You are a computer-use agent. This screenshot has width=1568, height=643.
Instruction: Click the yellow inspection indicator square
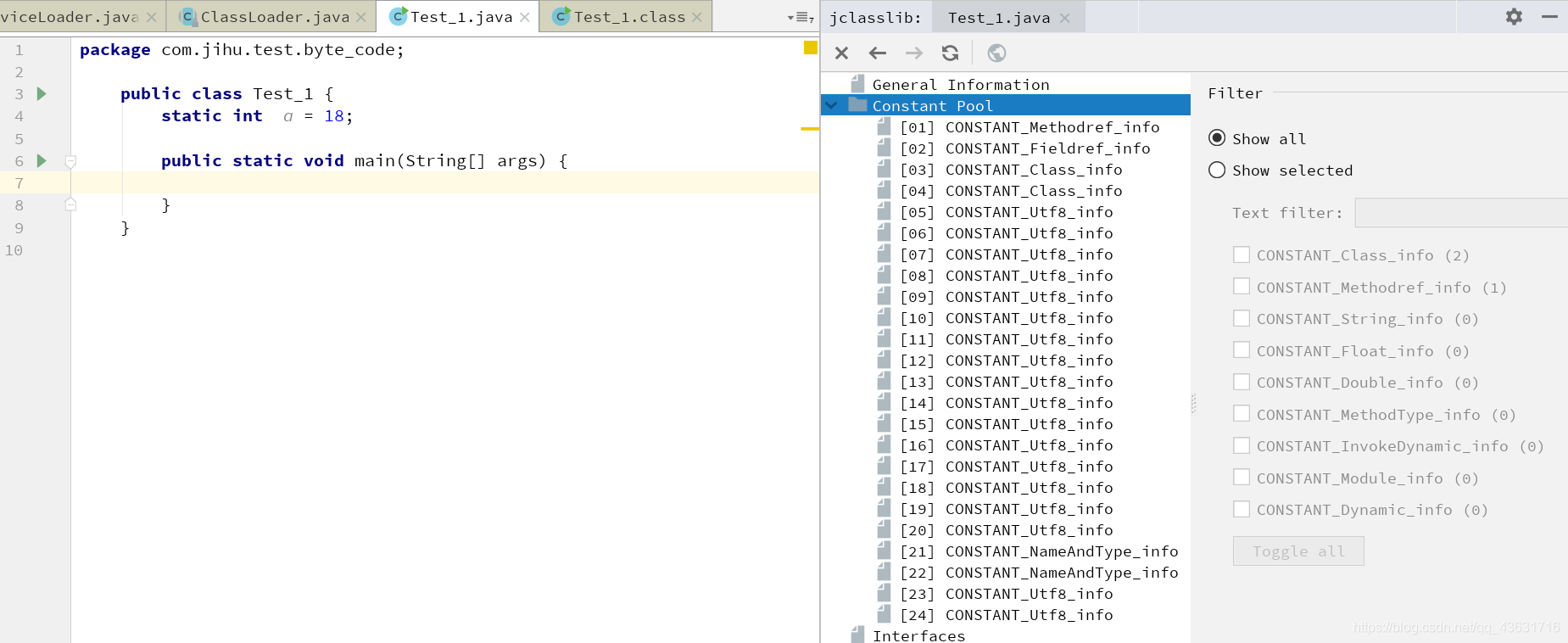tap(810, 48)
